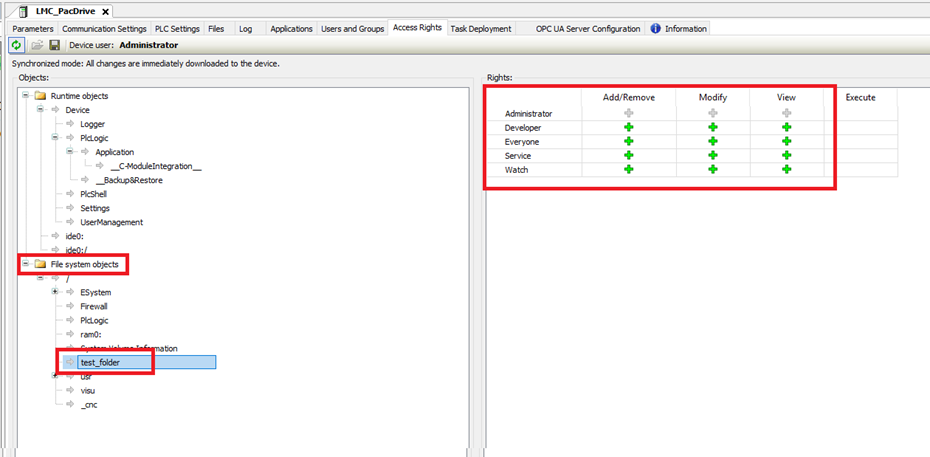Collapse the Runtime objects tree node

tap(26, 96)
